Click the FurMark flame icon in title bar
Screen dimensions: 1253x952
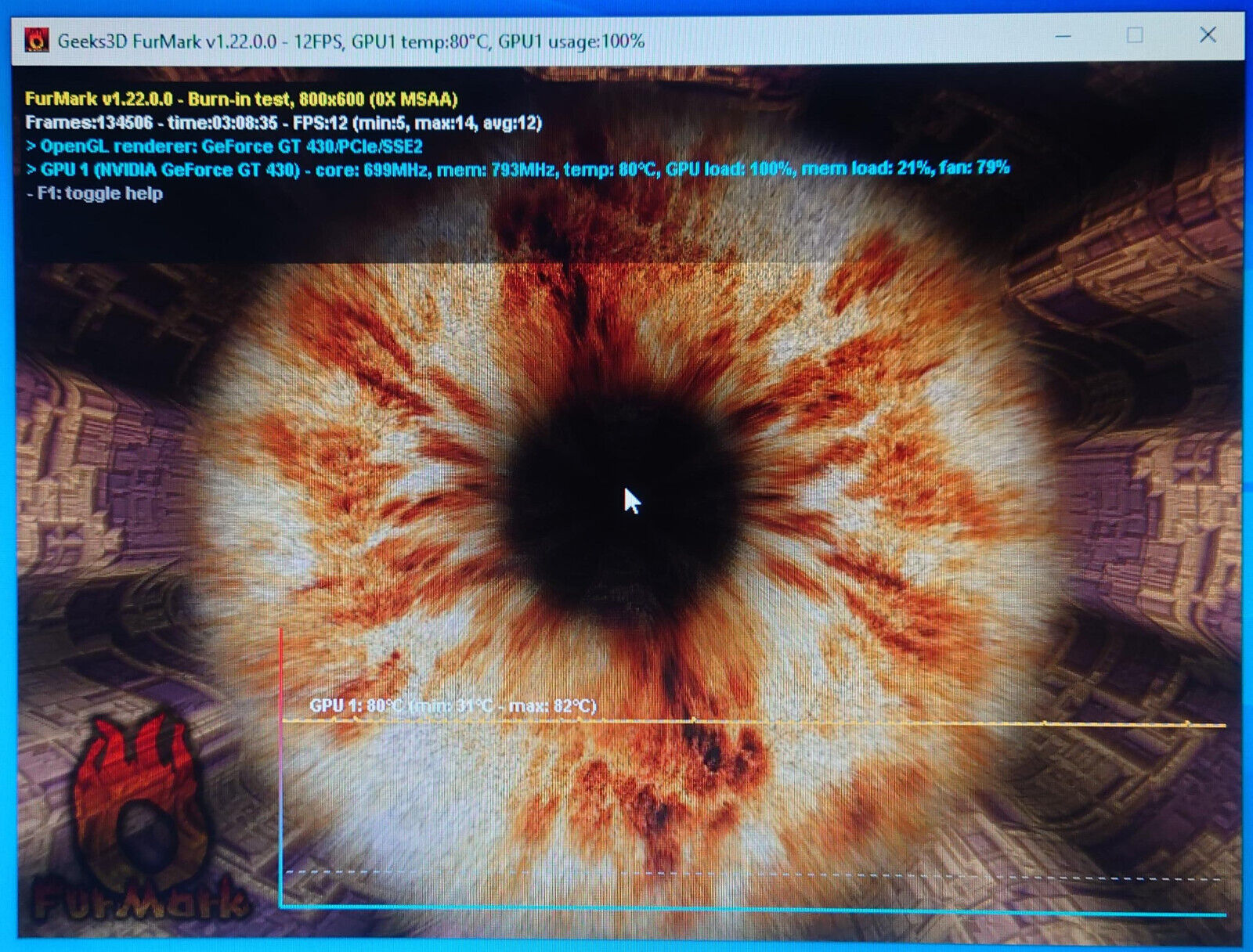(x=36, y=40)
